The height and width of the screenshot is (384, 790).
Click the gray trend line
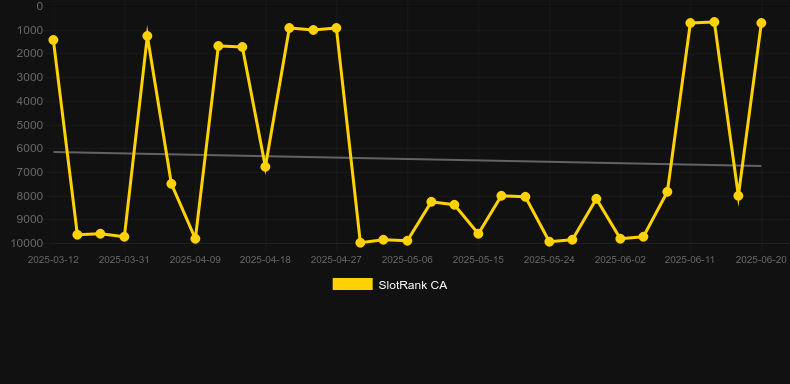point(407,159)
